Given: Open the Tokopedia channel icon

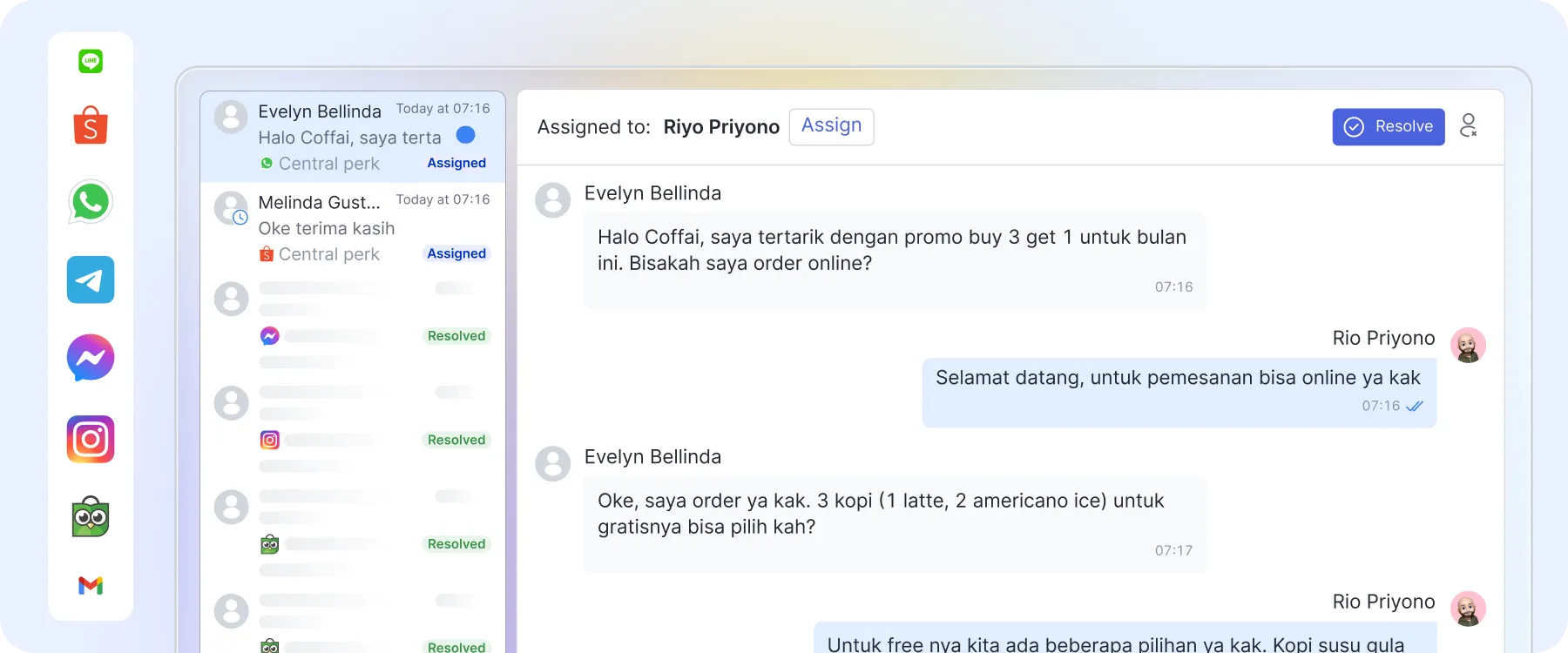Looking at the screenshot, I should [91, 517].
